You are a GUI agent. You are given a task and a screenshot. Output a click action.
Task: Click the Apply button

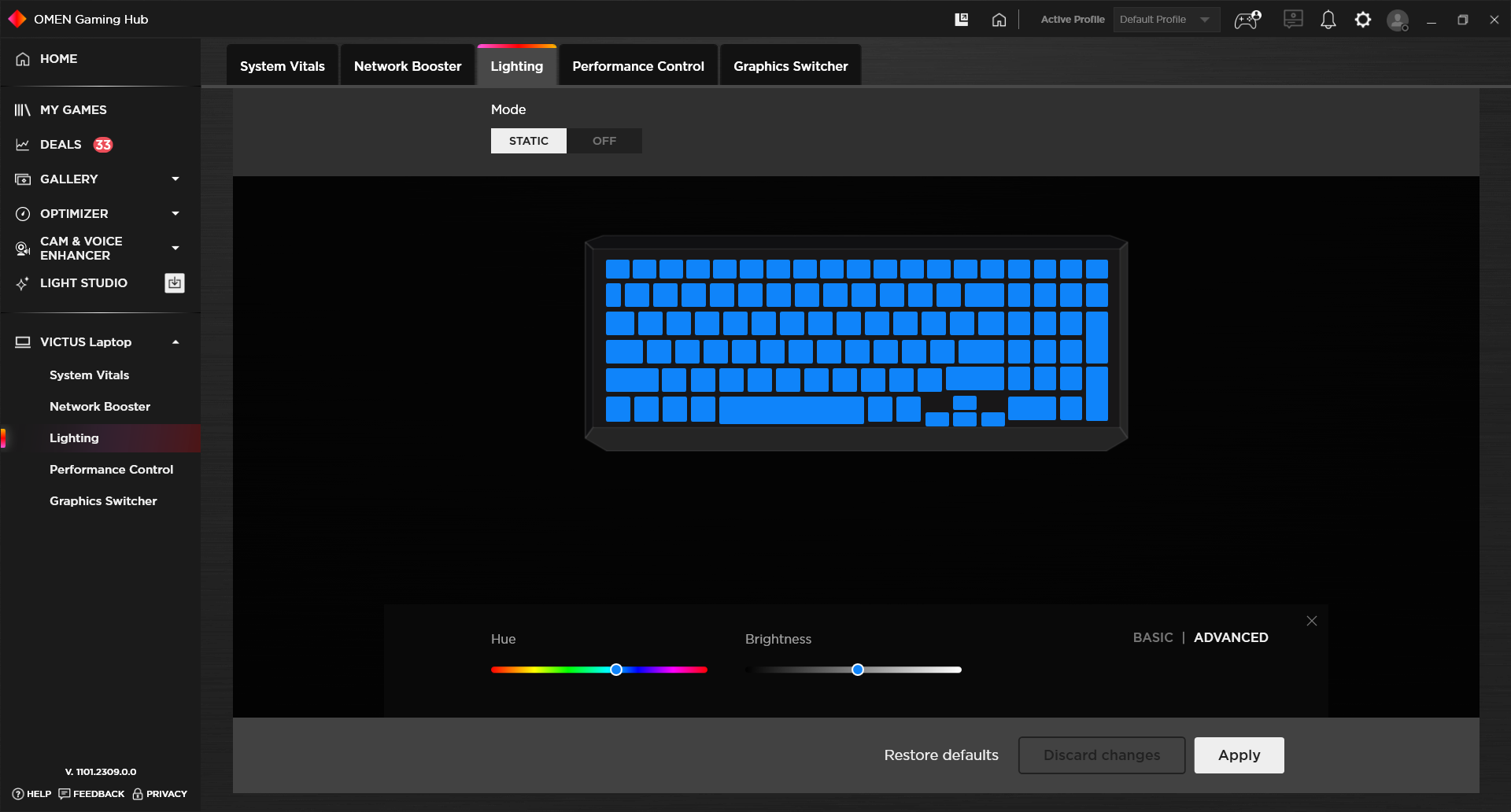point(1239,755)
